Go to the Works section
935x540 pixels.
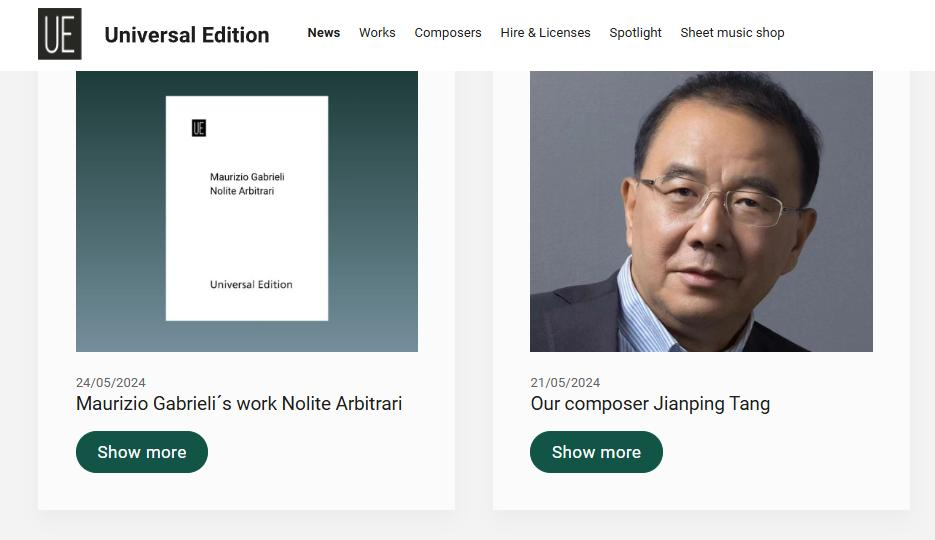click(377, 33)
